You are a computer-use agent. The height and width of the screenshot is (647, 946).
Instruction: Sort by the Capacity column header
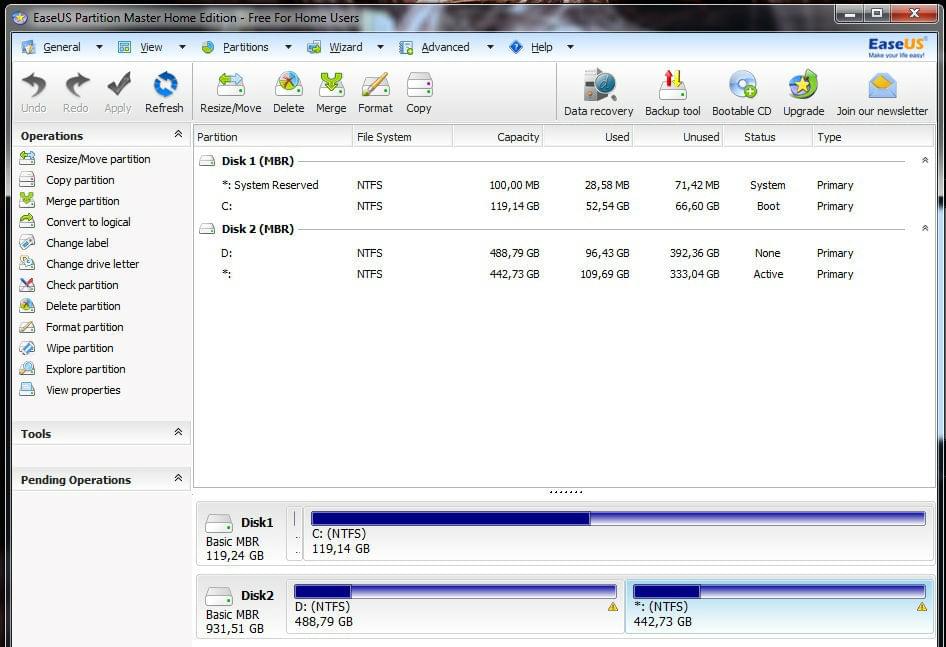pos(497,137)
